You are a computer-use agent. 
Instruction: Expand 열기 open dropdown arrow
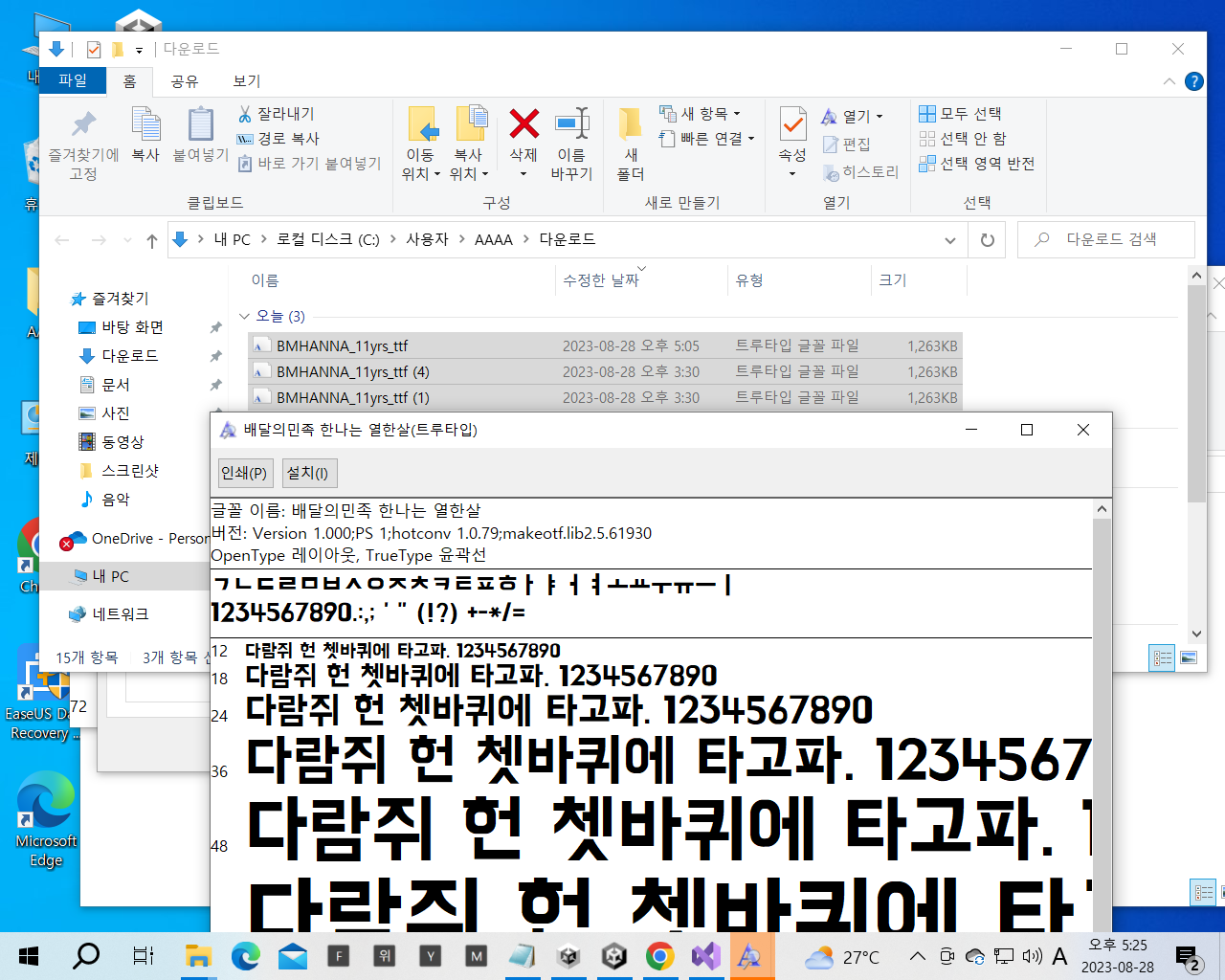click(880, 117)
